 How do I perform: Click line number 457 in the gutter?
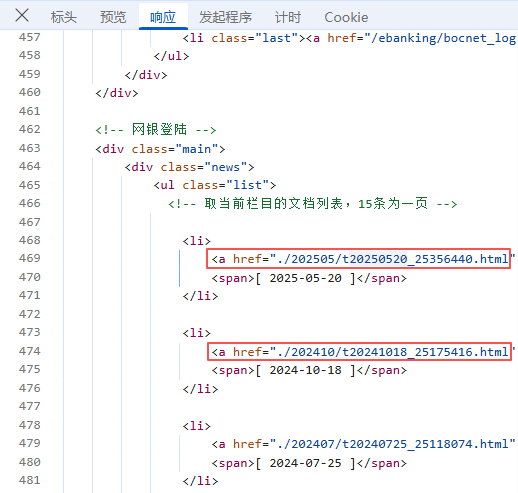click(30, 37)
